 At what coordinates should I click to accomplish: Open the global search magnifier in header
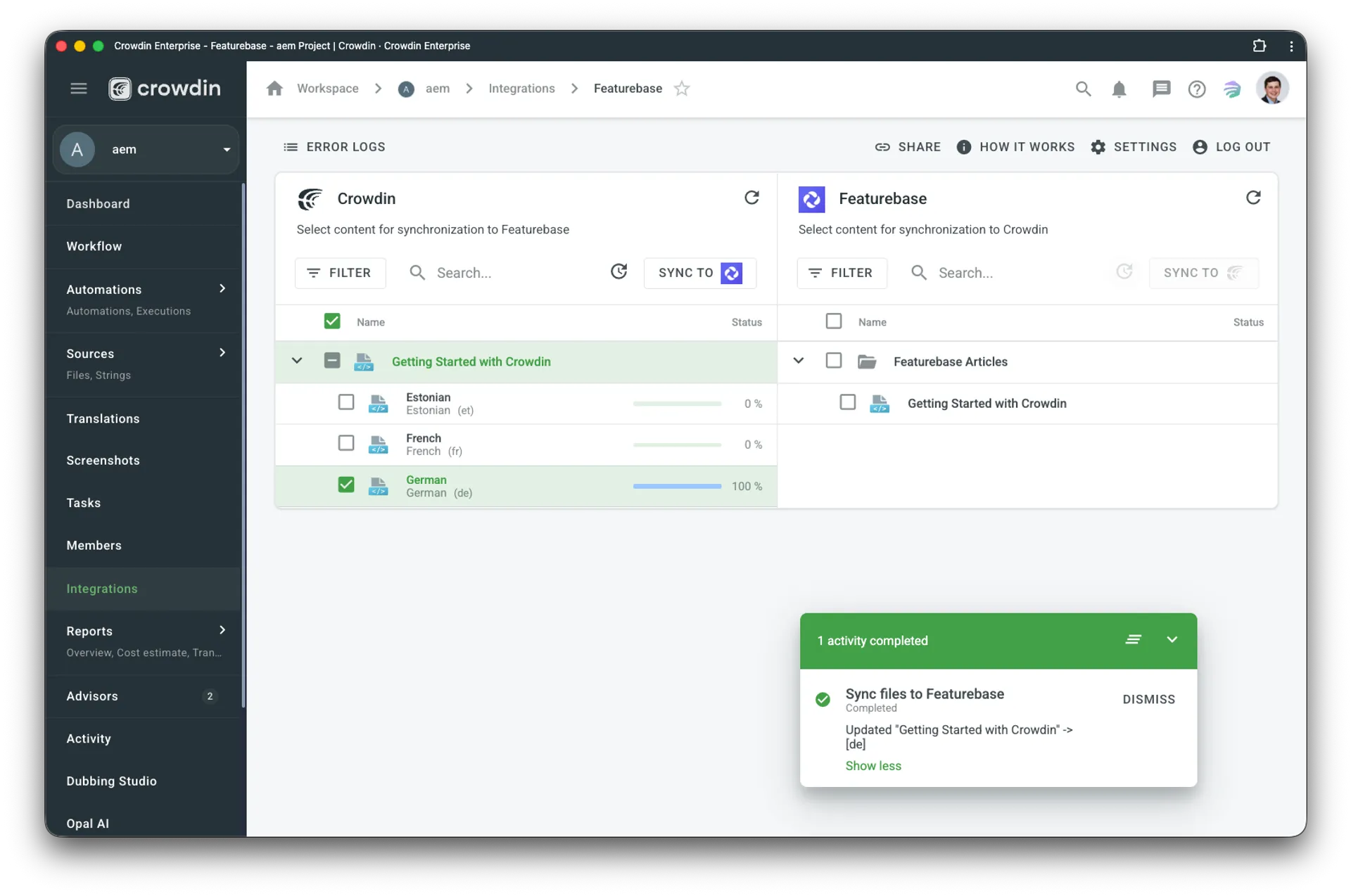click(x=1083, y=89)
